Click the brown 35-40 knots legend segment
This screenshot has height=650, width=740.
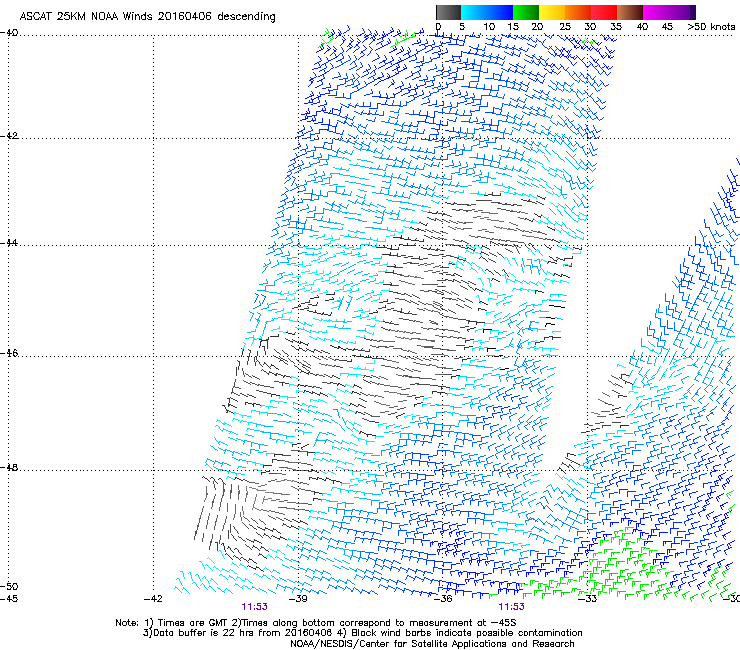[630, 12]
